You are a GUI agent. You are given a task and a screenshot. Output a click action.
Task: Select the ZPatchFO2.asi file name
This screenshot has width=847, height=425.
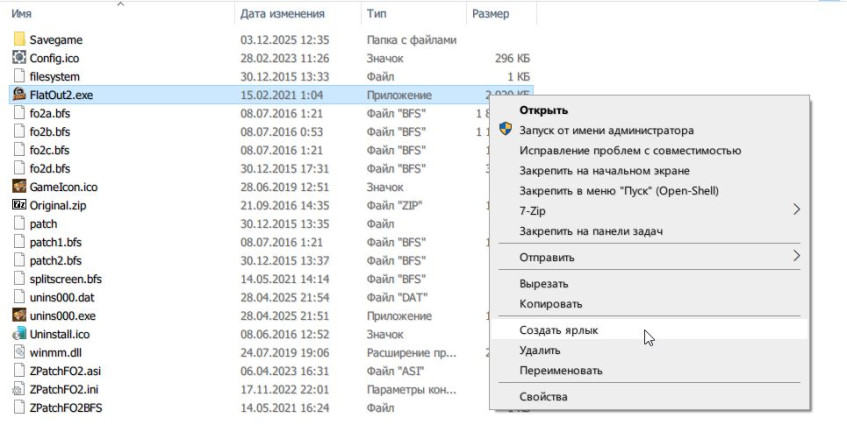click(65, 371)
